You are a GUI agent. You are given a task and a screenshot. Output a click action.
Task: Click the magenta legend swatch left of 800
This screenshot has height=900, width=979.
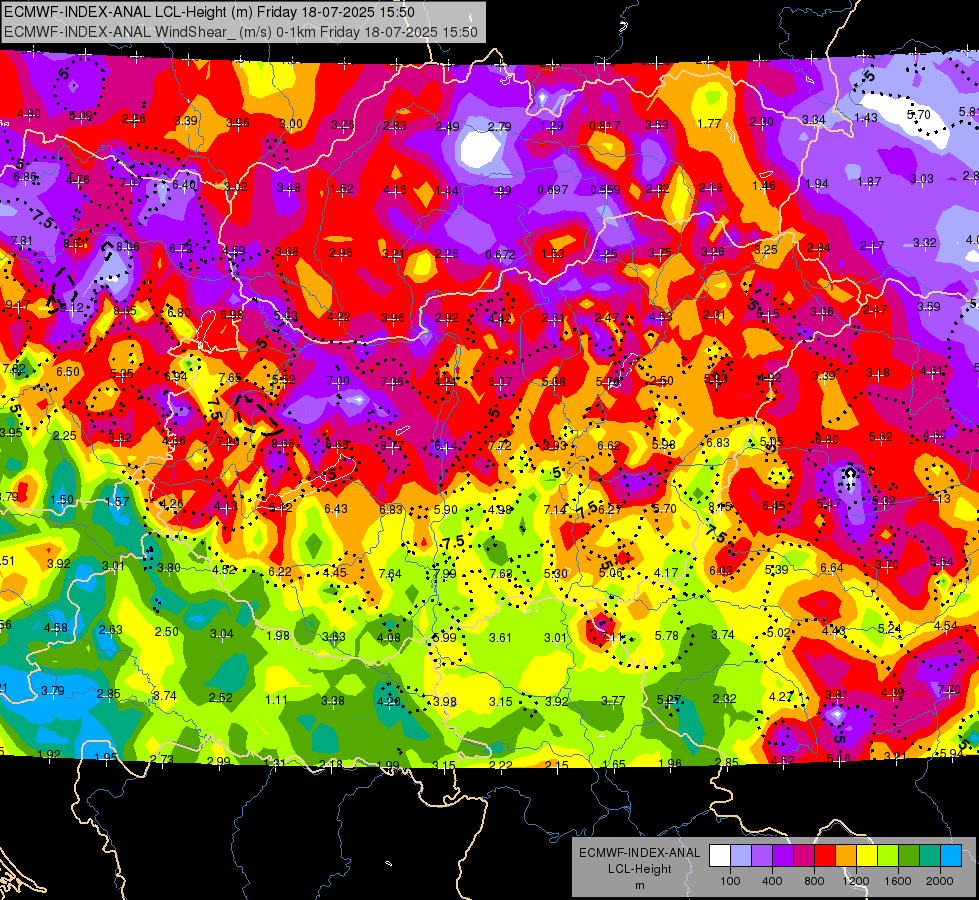point(804,856)
